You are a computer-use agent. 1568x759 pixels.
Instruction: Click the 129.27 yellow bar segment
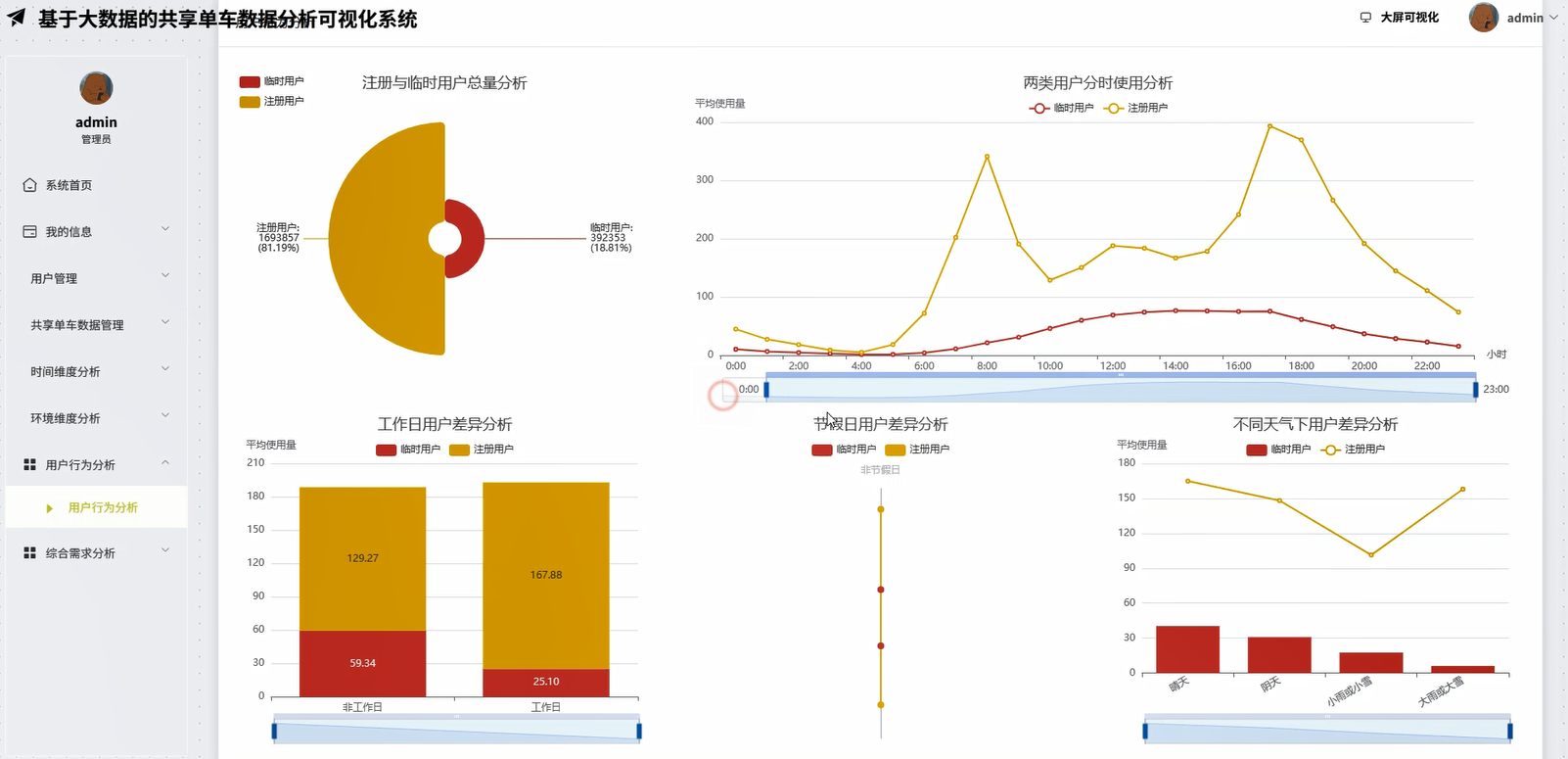(x=362, y=559)
